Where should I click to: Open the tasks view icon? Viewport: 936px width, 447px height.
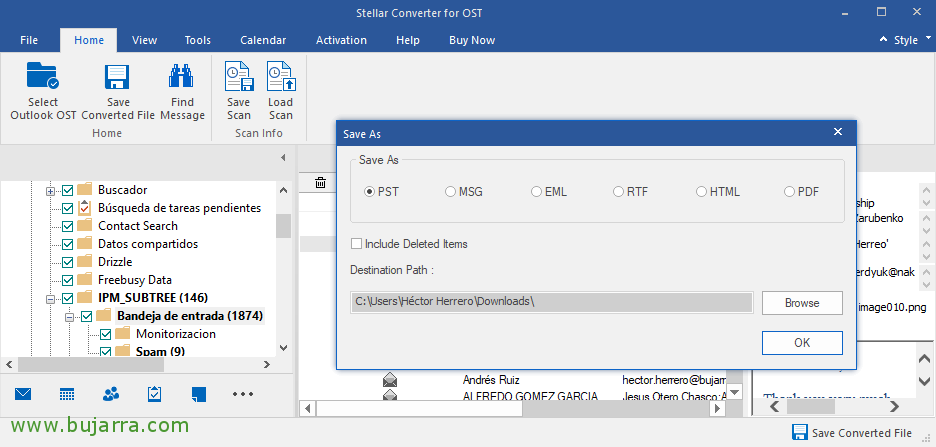pos(155,394)
